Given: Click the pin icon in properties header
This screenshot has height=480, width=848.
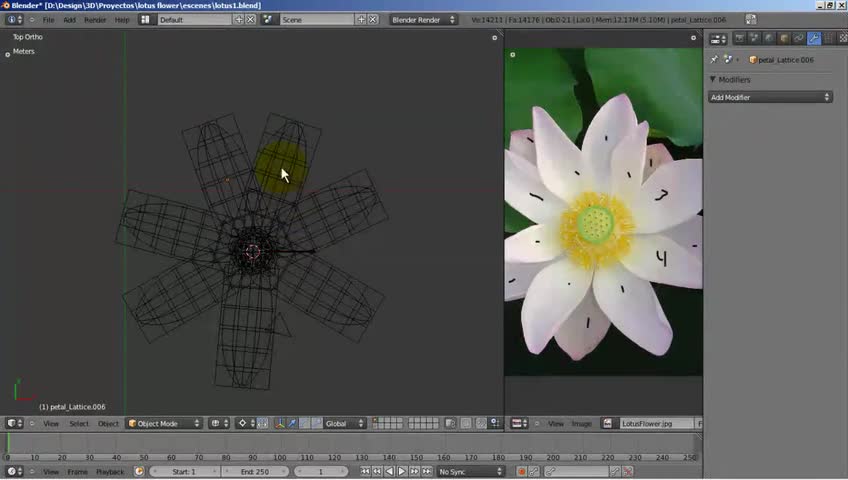Looking at the screenshot, I should (x=714, y=59).
